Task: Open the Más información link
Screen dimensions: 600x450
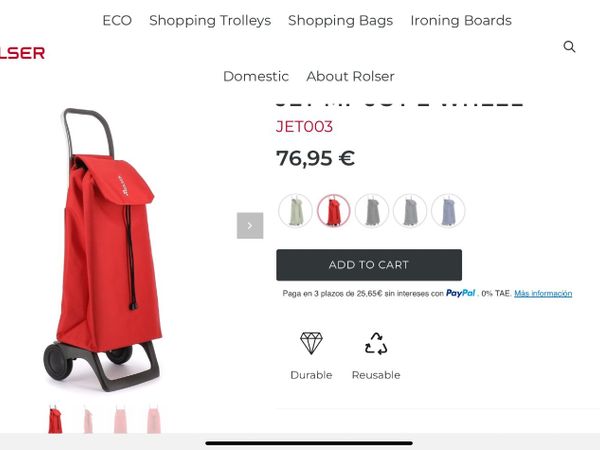Action: click(543, 293)
